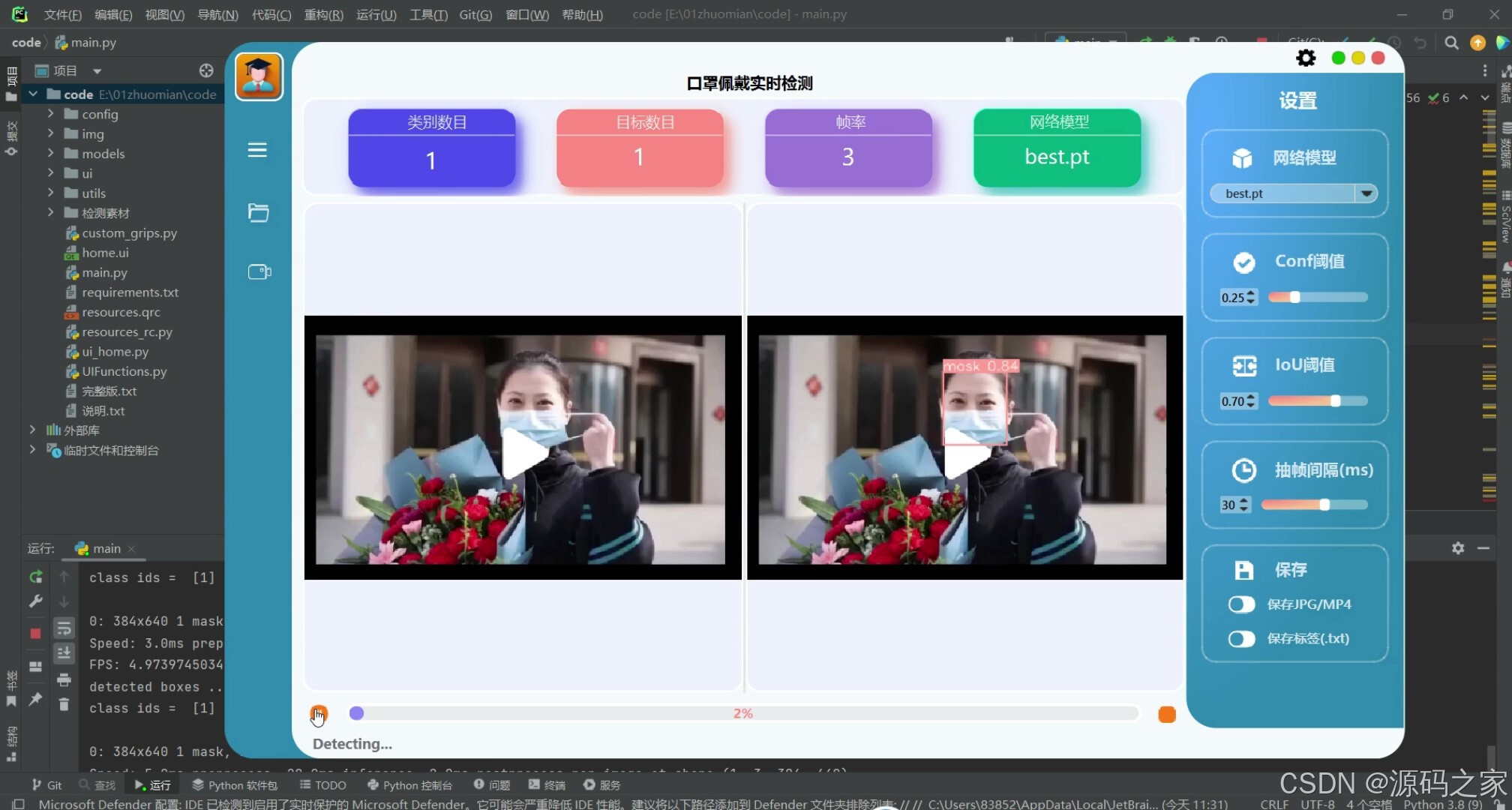This screenshot has width=1512, height=810.
Task: Click the trash clear-output icon in console
Action: (x=64, y=704)
